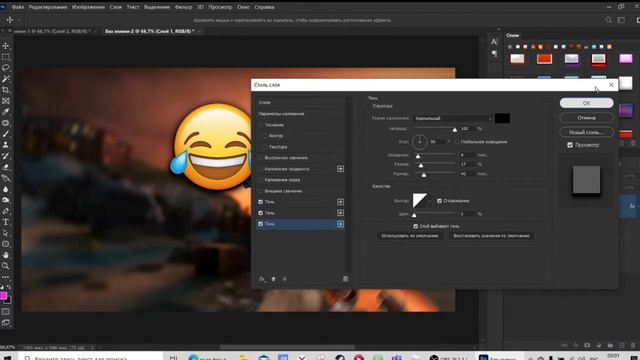
Task: Select the Blur tool
Action: [6, 189]
